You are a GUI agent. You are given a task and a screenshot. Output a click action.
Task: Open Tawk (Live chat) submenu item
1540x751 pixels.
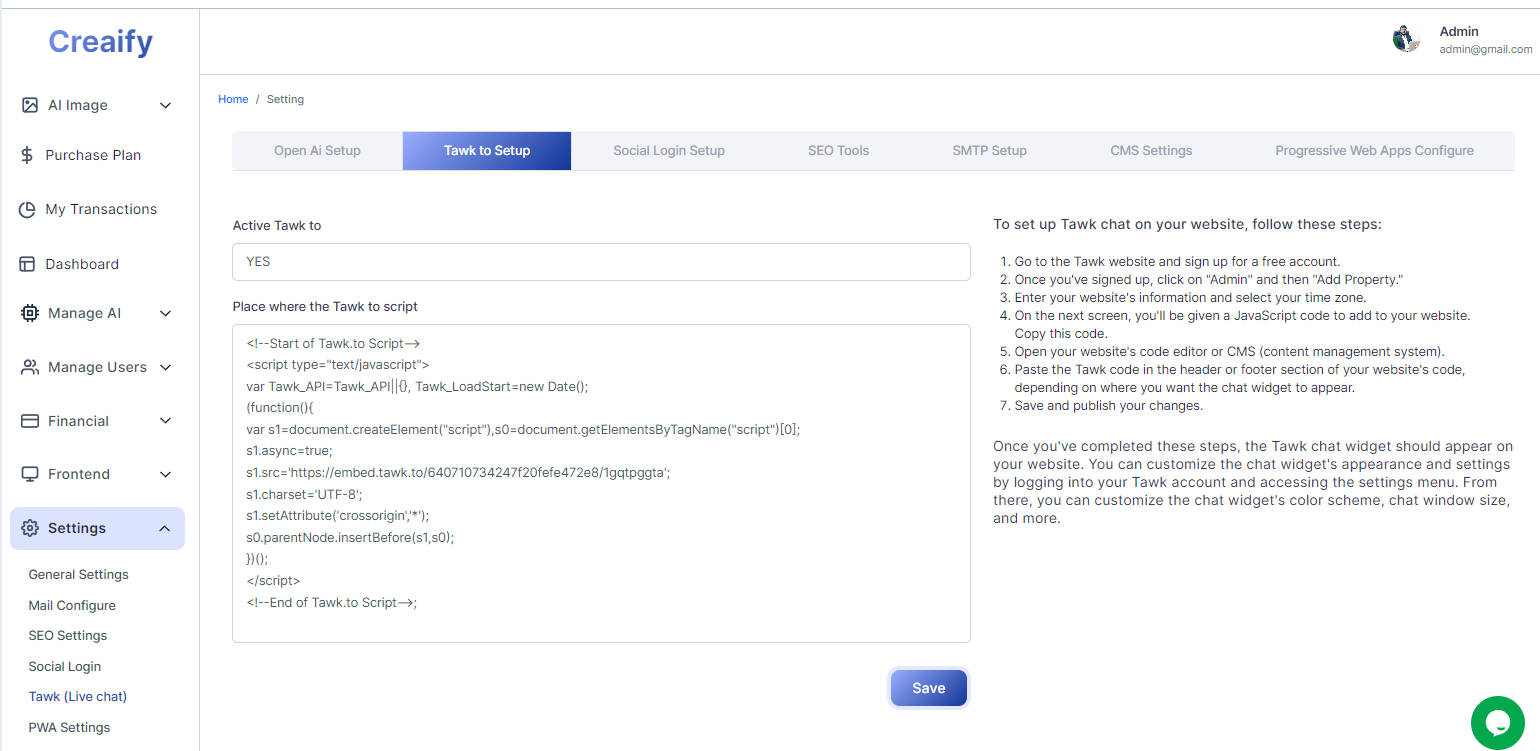[x=78, y=697]
